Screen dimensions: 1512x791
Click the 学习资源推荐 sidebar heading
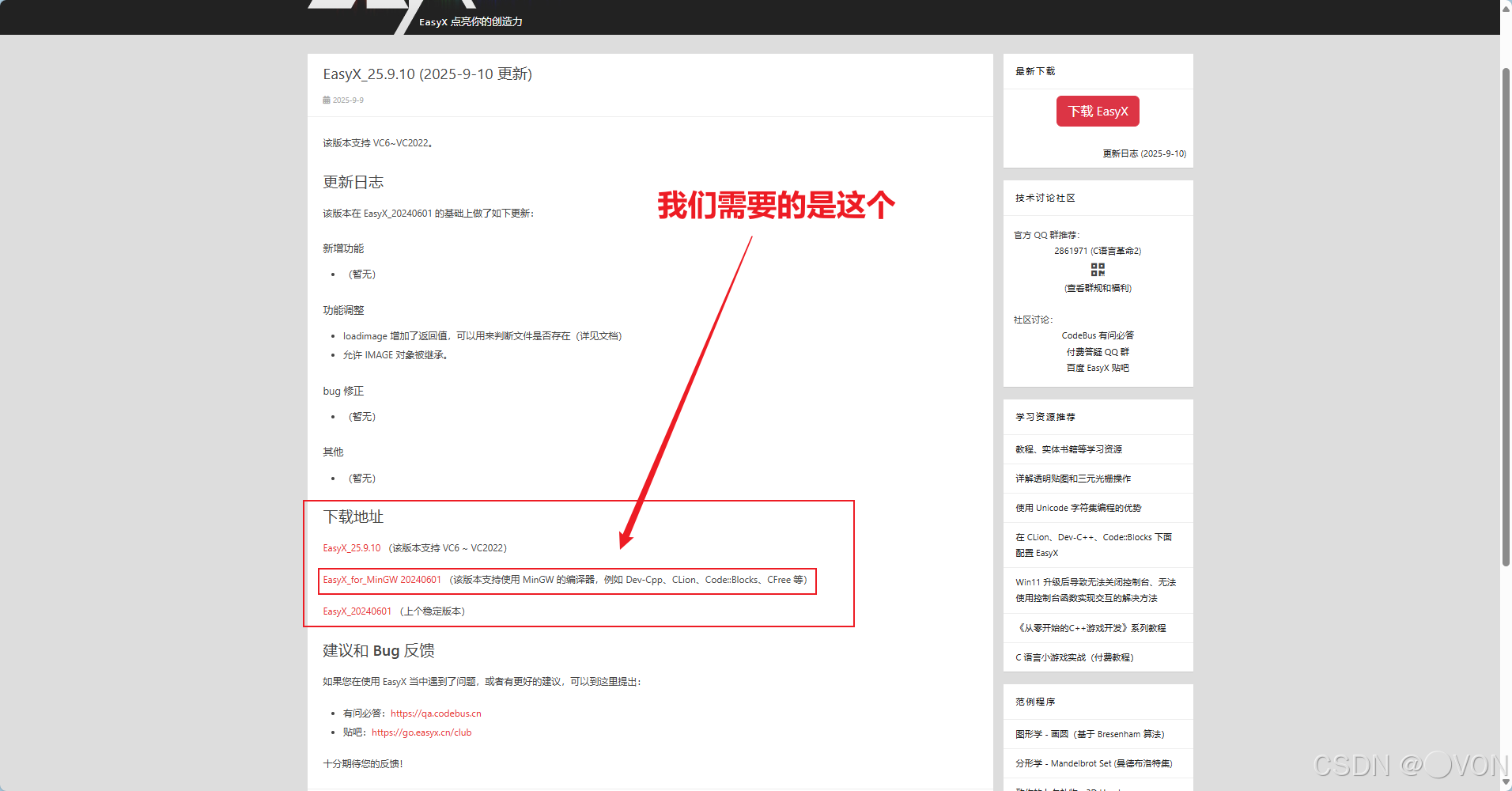pos(1045,417)
